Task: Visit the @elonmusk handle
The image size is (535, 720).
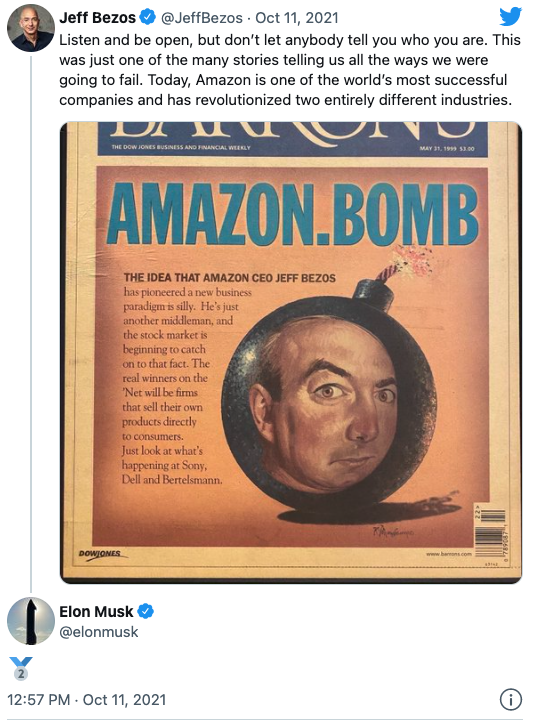Action: coord(99,632)
